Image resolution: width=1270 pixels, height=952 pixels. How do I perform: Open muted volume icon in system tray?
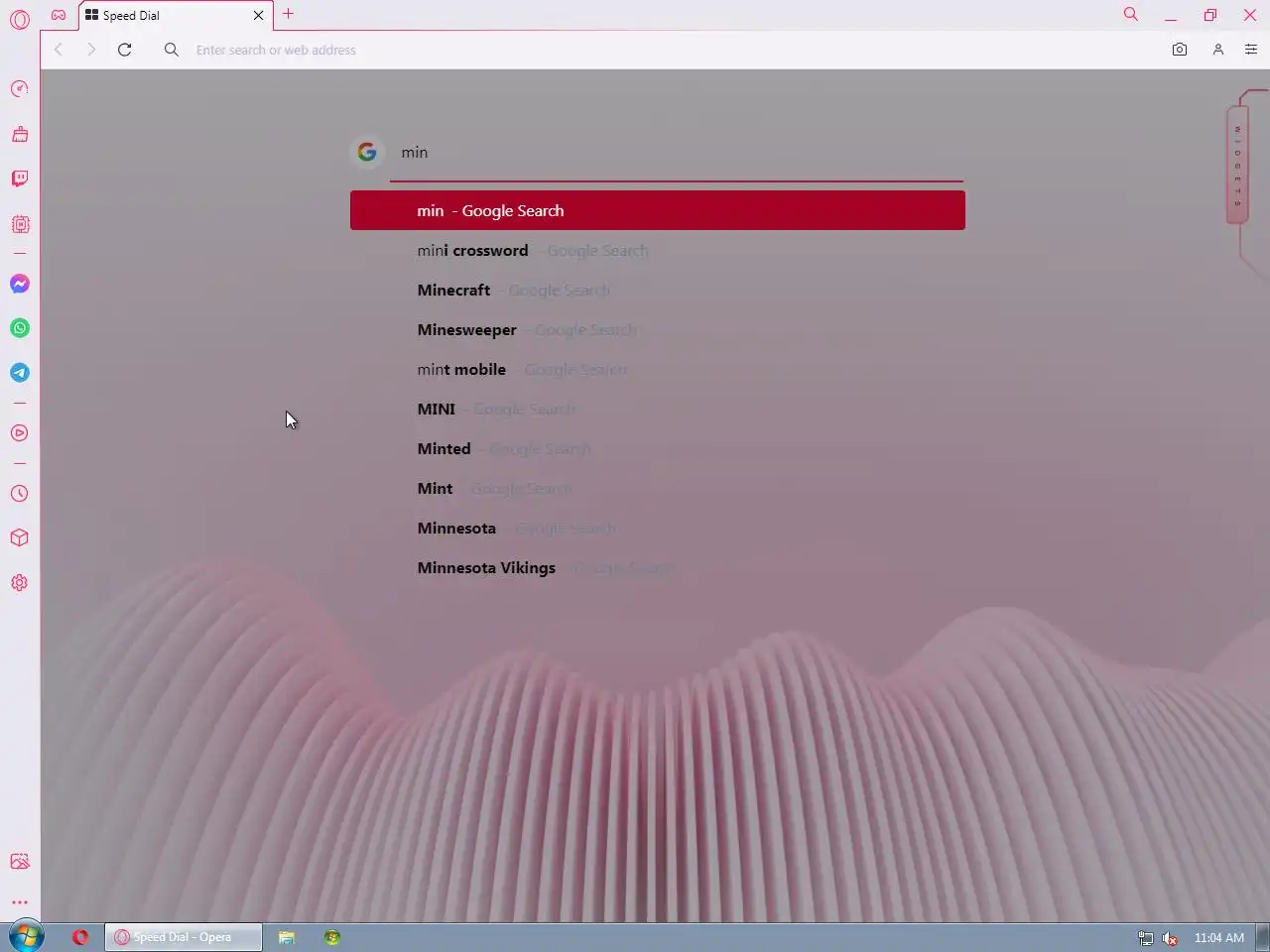(1170, 938)
